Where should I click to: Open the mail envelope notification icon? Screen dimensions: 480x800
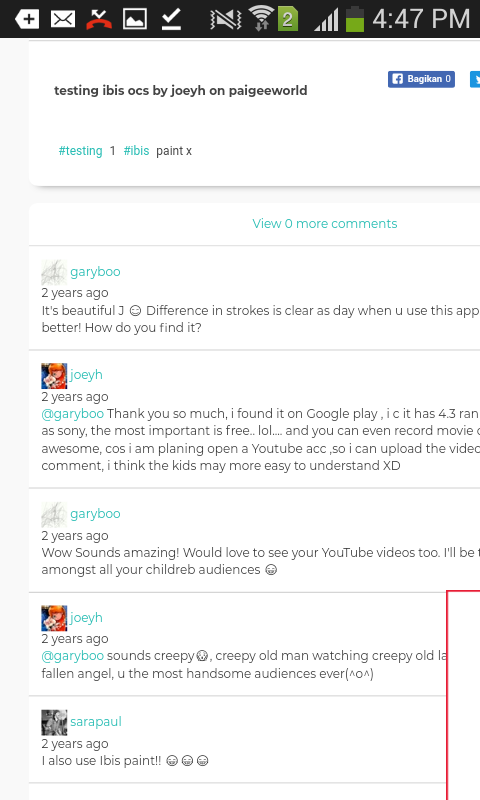(63, 19)
